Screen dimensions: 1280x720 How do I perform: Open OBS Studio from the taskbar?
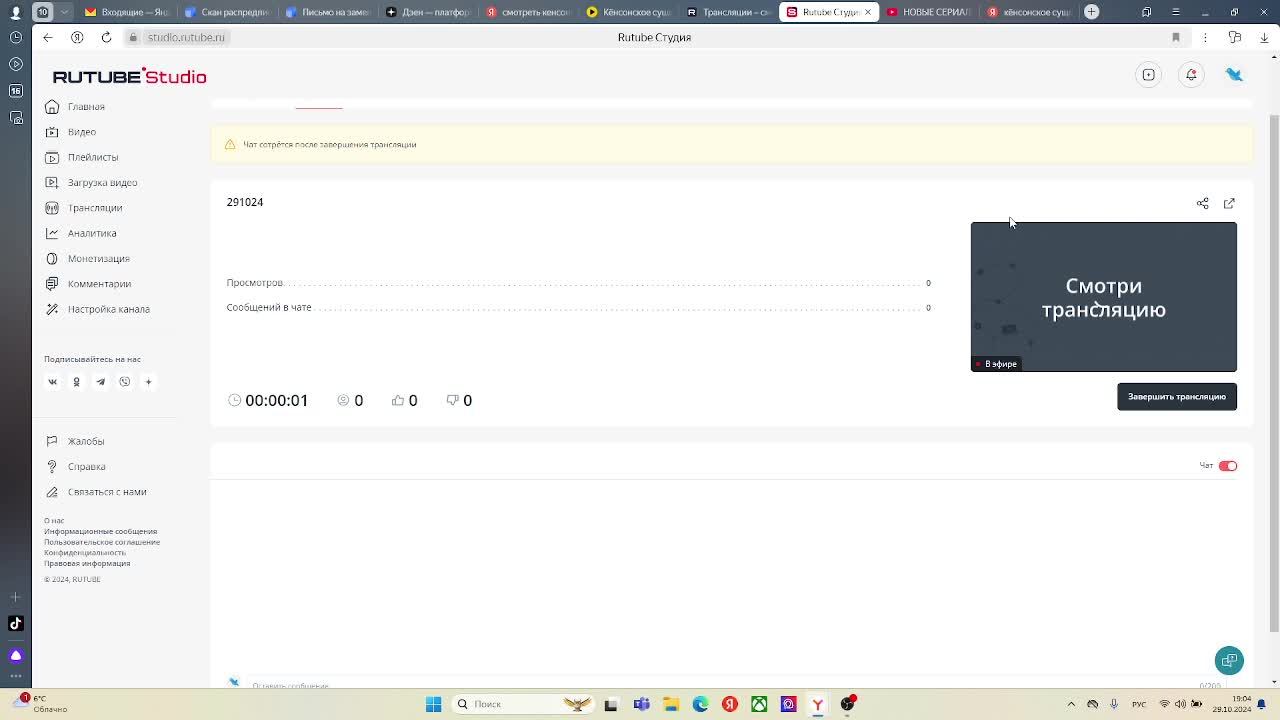[848, 704]
